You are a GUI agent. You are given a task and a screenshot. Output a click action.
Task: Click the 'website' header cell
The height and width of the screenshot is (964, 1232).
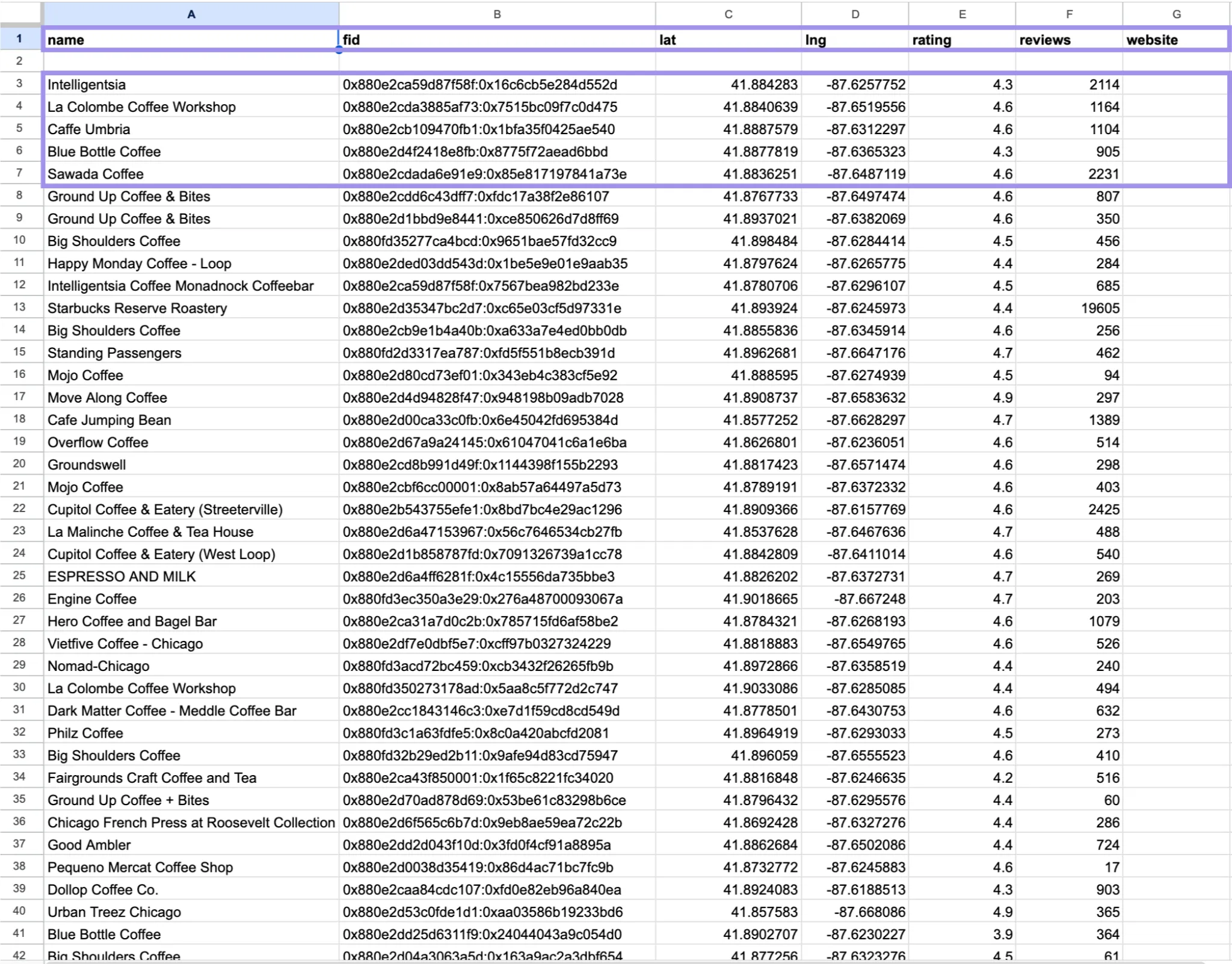click(x=1177, y=40)
